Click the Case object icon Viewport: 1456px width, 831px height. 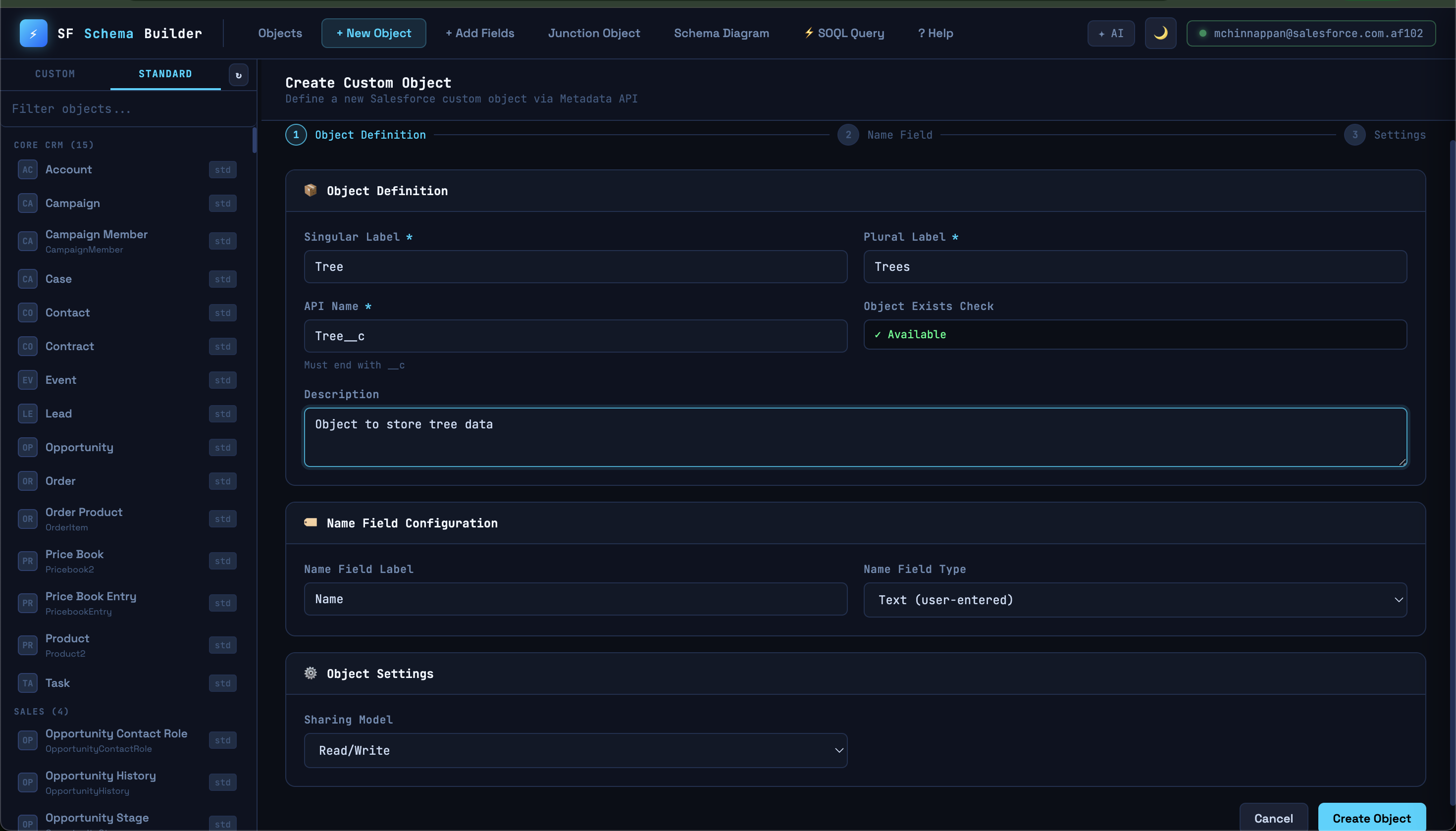click(x=27, y=279)
